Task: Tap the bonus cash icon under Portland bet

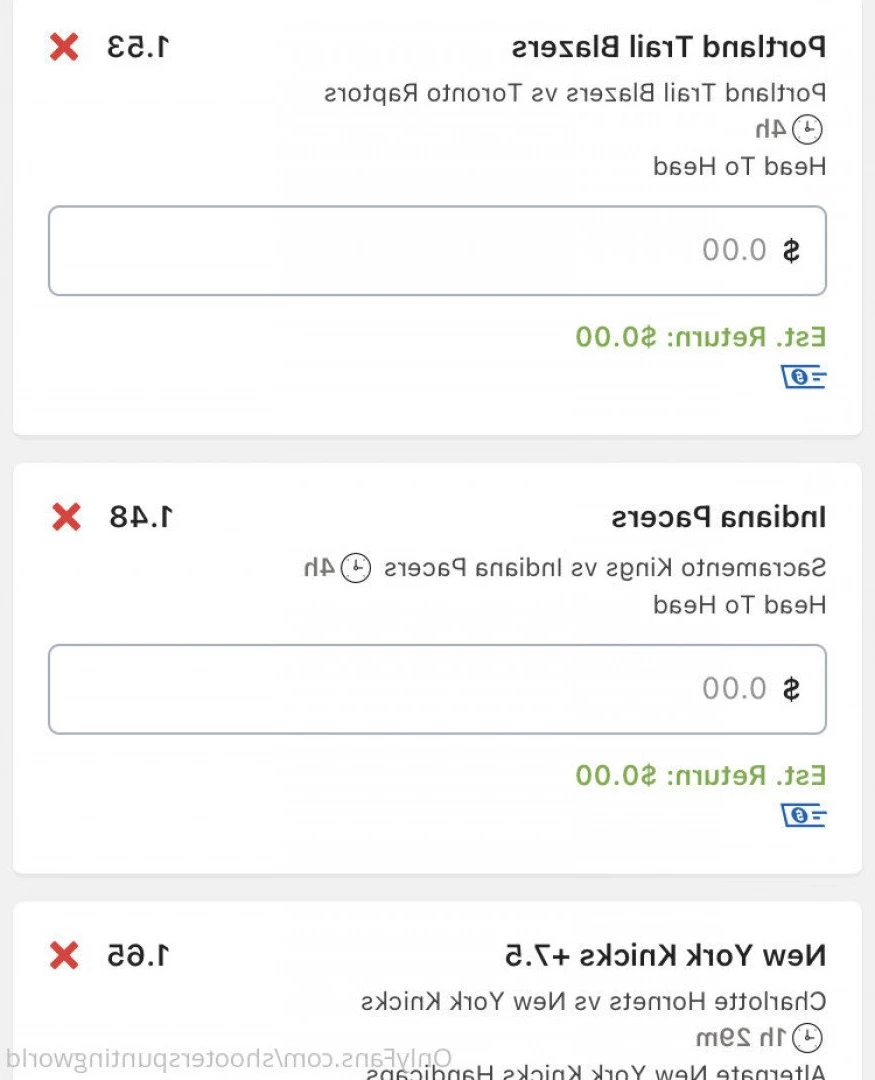Action: tap(803, 377)
